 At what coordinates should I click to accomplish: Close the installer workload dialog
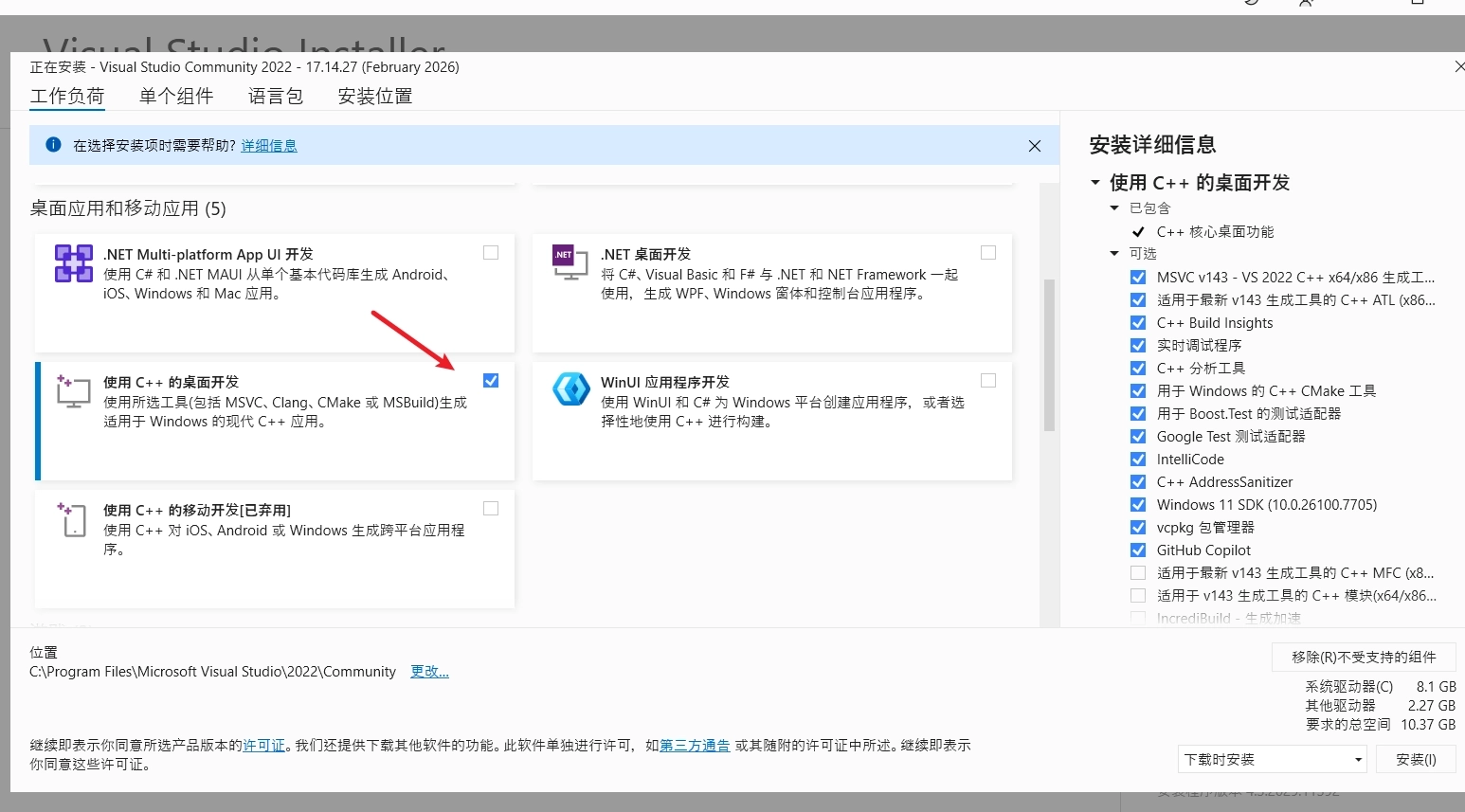click(x=1459, y=67)
